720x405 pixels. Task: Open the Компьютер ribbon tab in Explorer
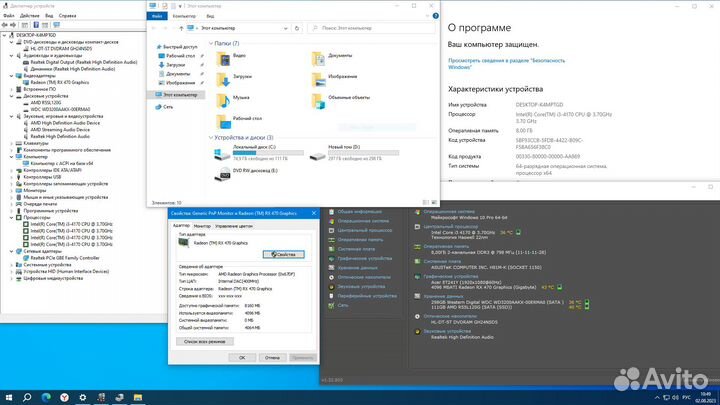184,16
